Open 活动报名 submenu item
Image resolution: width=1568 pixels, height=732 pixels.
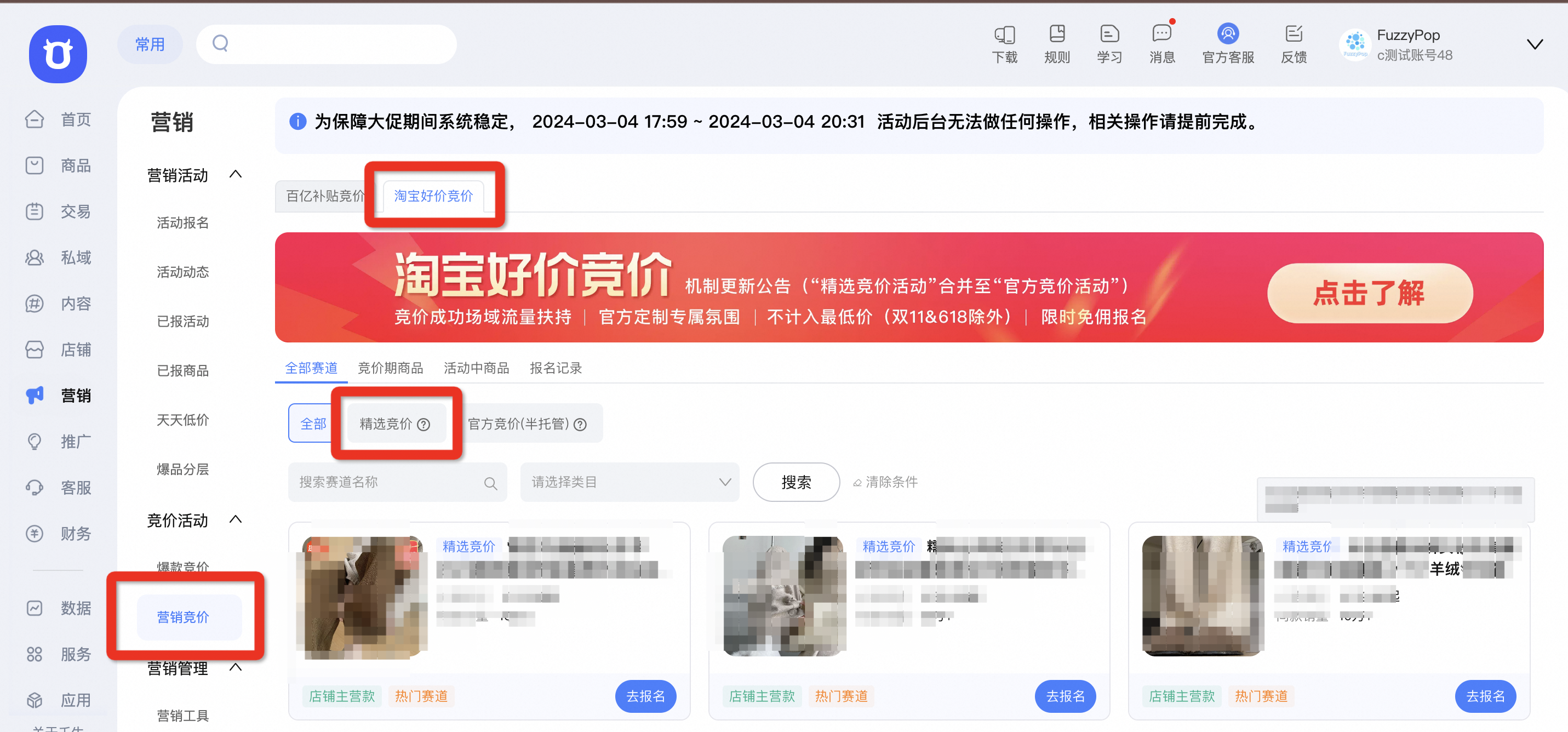[182, 223]
